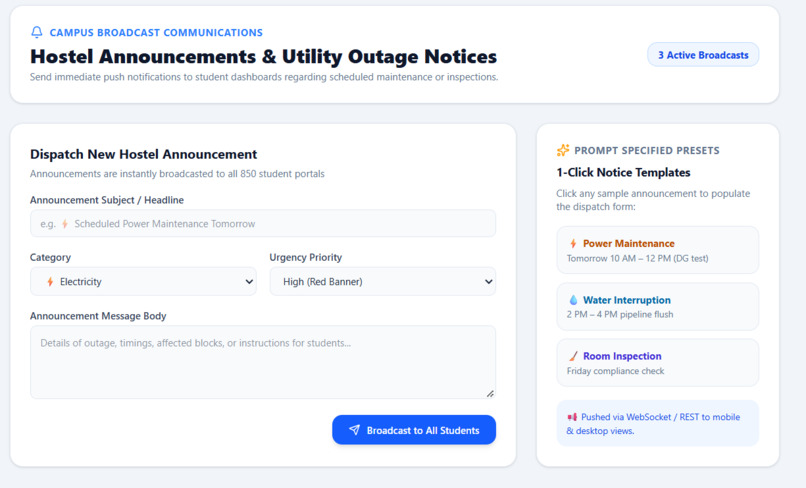Click the 'Announcement Message Body' label

click(x=98, y=316)
